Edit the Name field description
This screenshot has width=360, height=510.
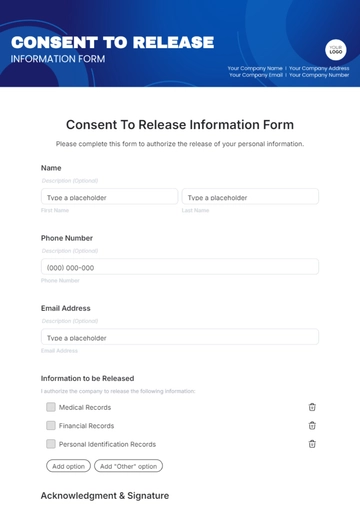point(70,181)
